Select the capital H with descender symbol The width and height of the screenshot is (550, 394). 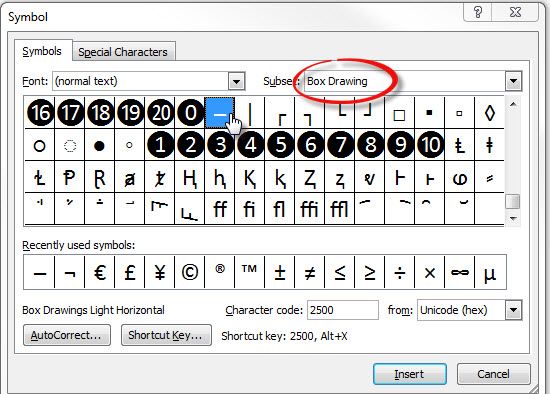pyautogui.click(x=190, y=178)
